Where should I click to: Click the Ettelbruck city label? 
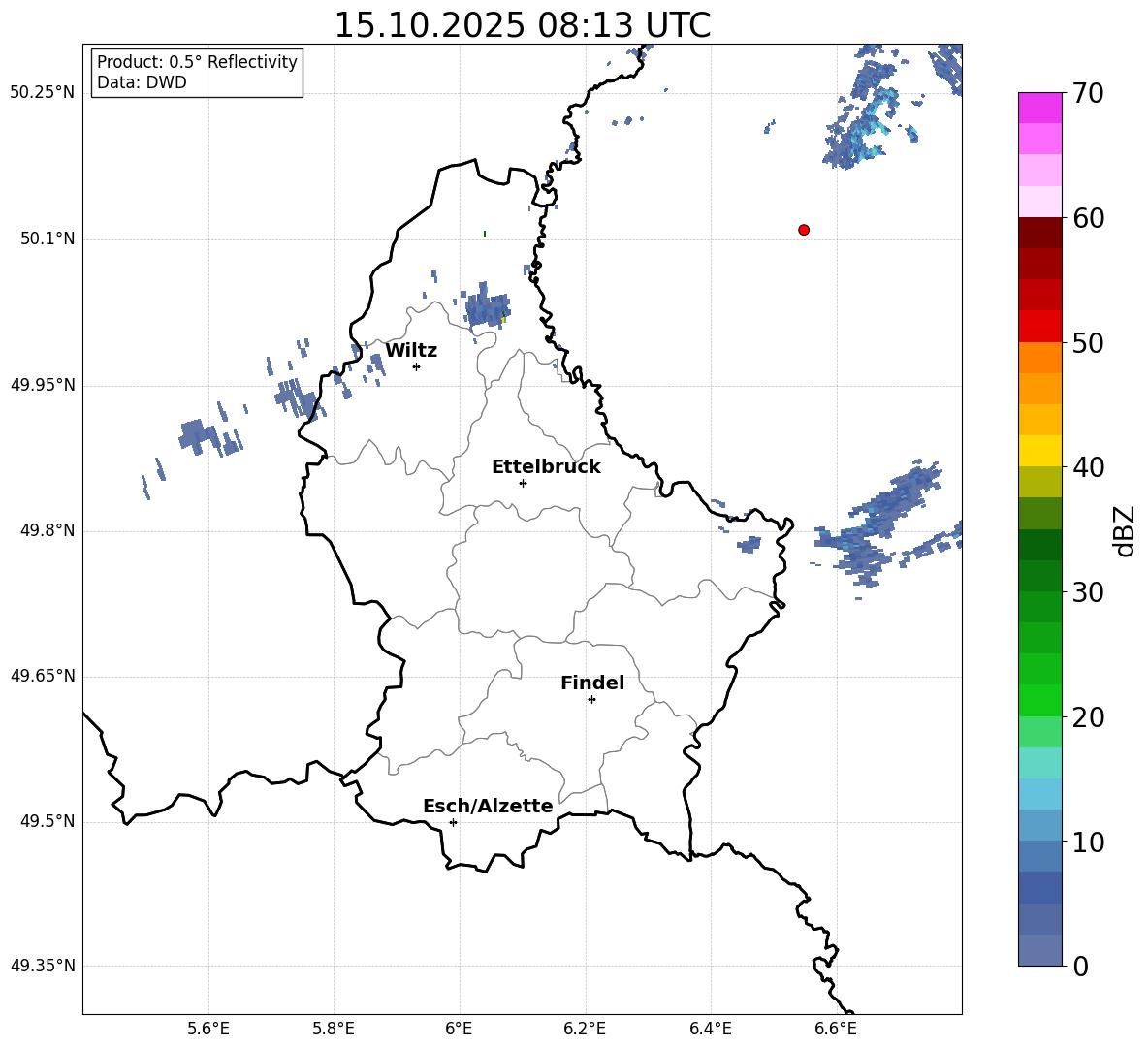point(546,467)
